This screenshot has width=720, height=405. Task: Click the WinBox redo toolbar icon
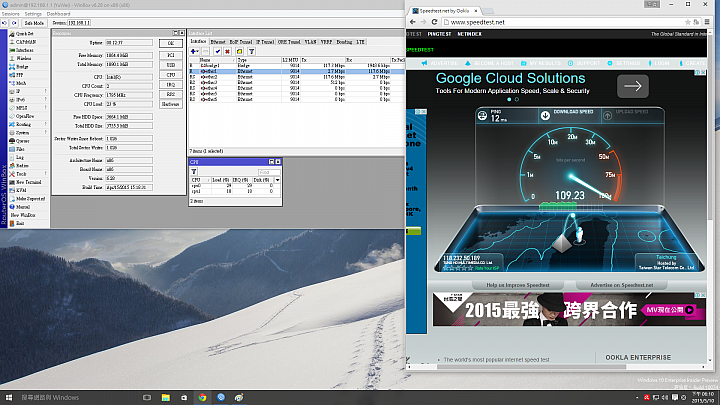[14, 22]
